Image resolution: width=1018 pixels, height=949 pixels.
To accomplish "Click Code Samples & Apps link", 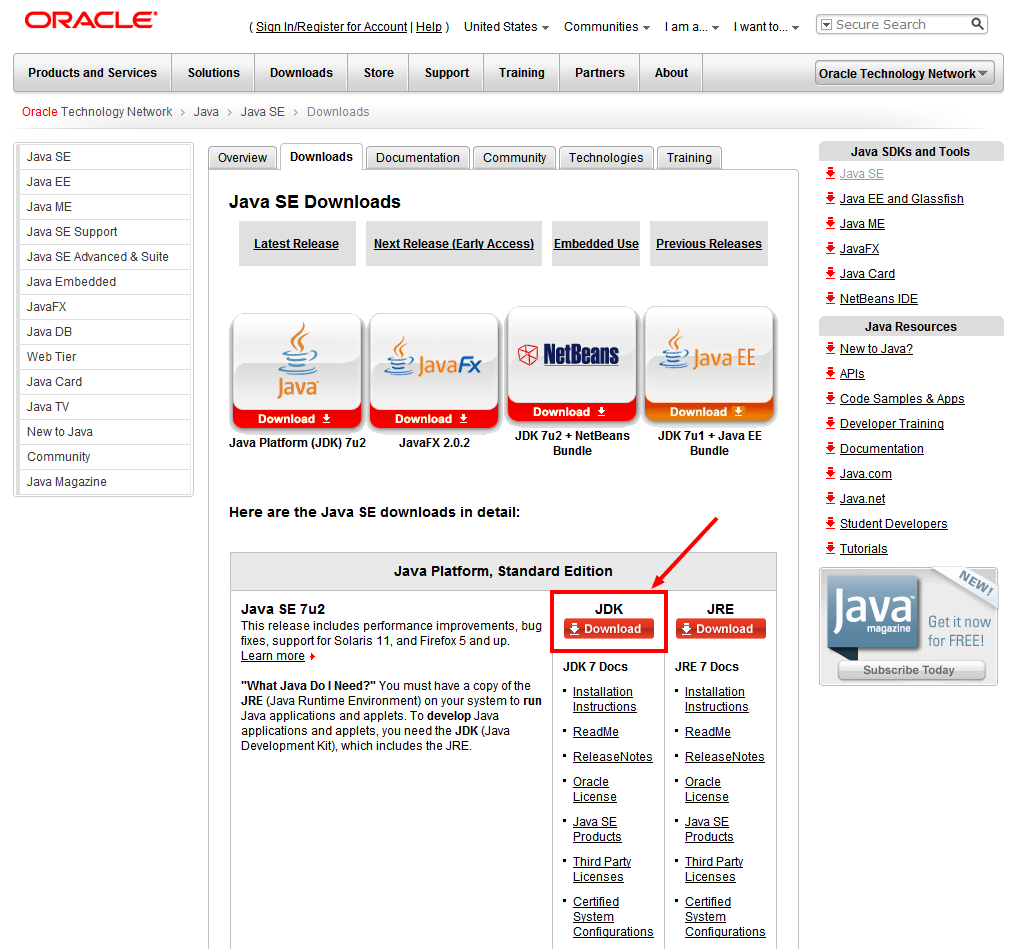I will point(902,399).
